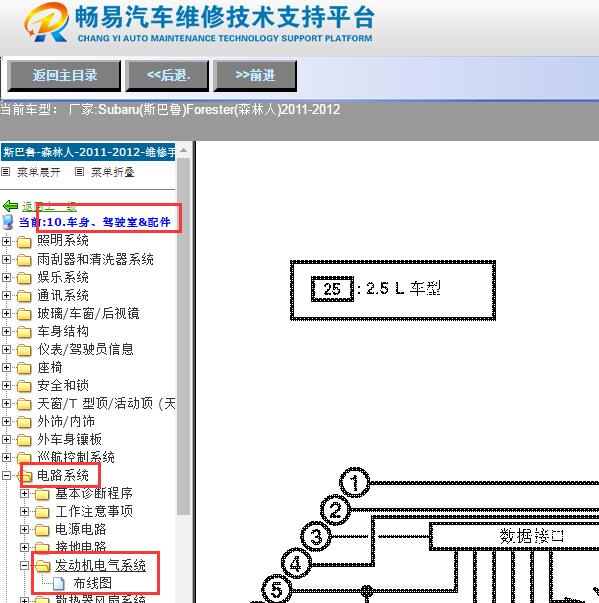The height and width of the screenshot is (603, 599).
Task: Expand the 雨刮器和清洗器系统 node
Action: (6, 259)
